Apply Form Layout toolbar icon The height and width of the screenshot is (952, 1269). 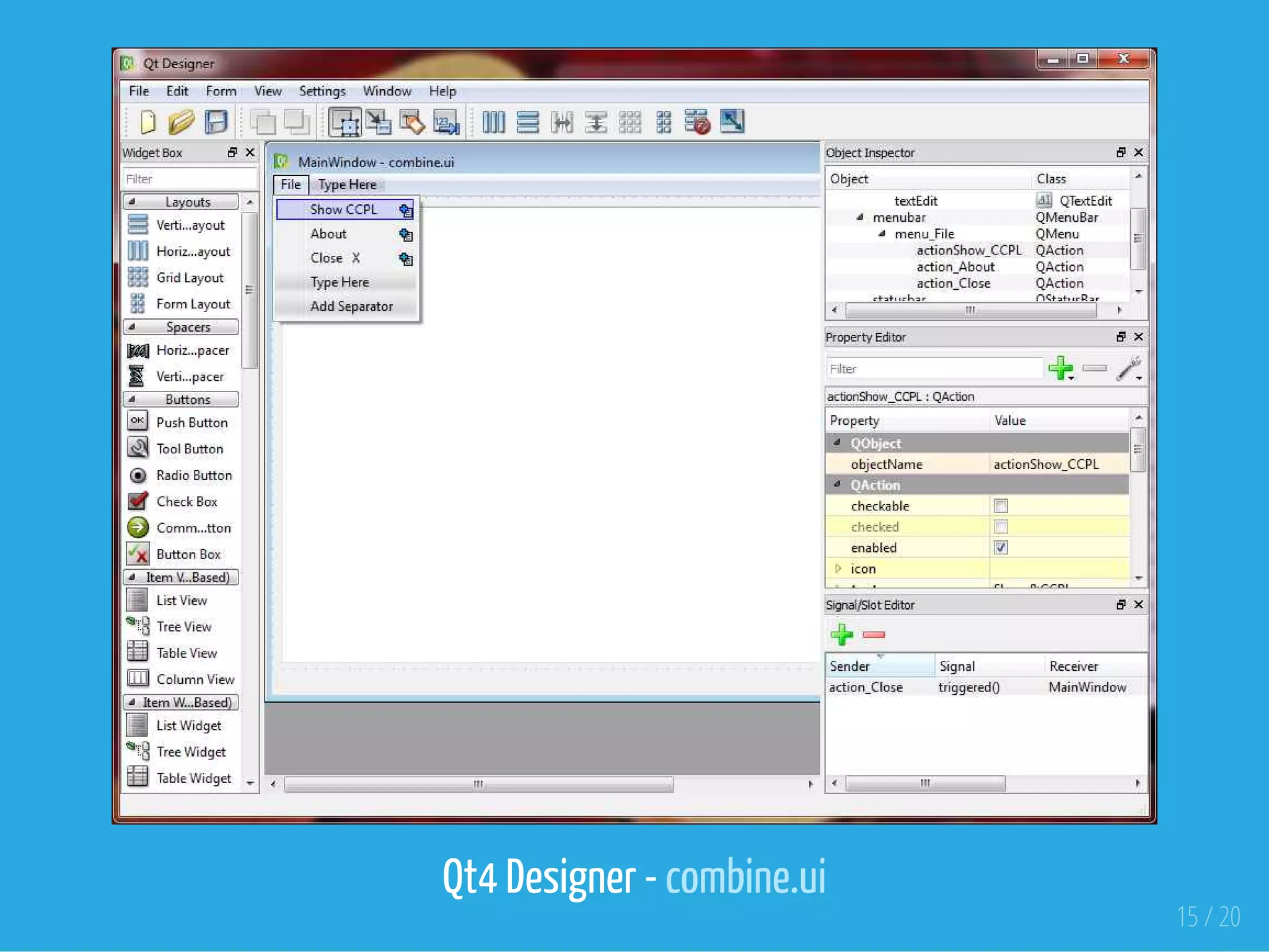tap(663, 122)
